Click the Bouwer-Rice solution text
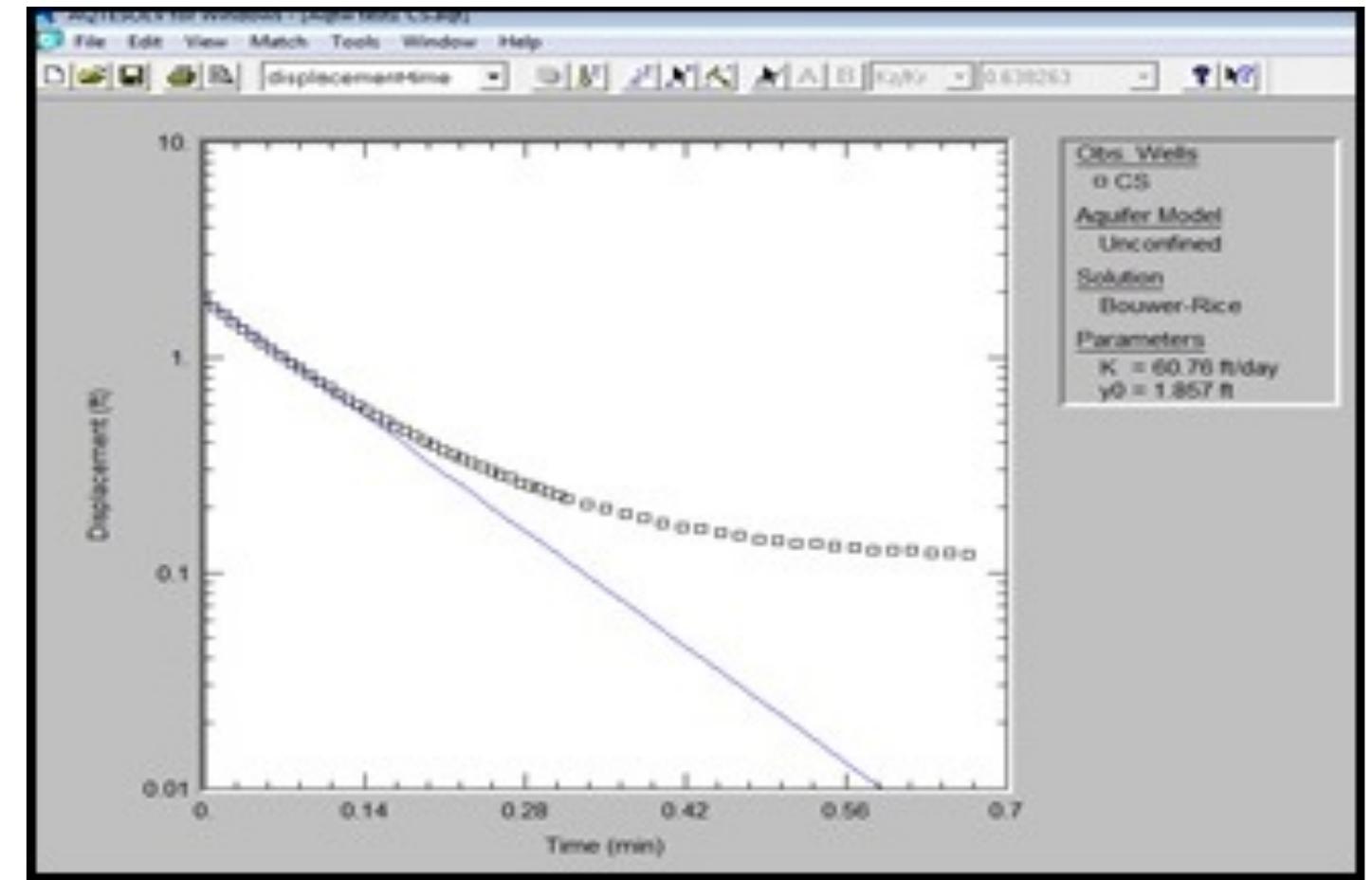The width and height of the screenshot is (1372, 880). (1170, 305)
